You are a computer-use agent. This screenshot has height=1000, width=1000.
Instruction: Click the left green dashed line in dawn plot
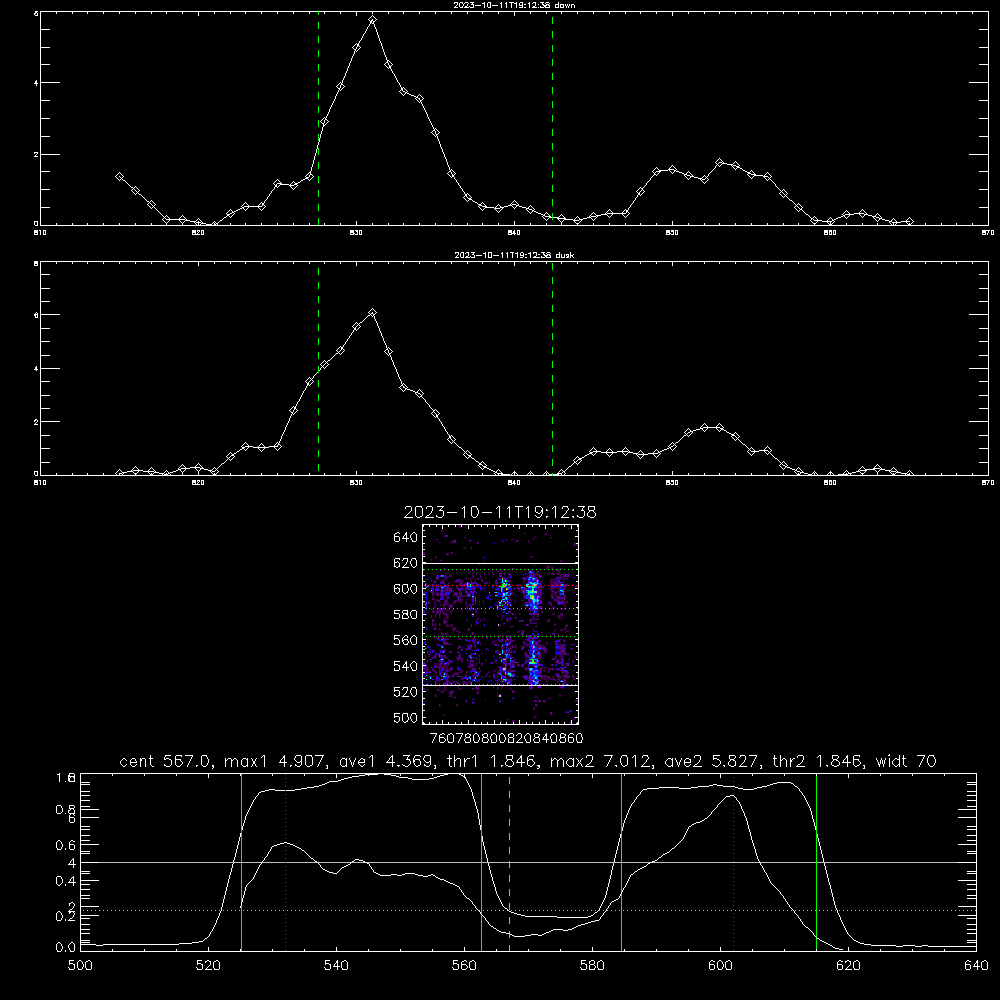click(318, 118)
